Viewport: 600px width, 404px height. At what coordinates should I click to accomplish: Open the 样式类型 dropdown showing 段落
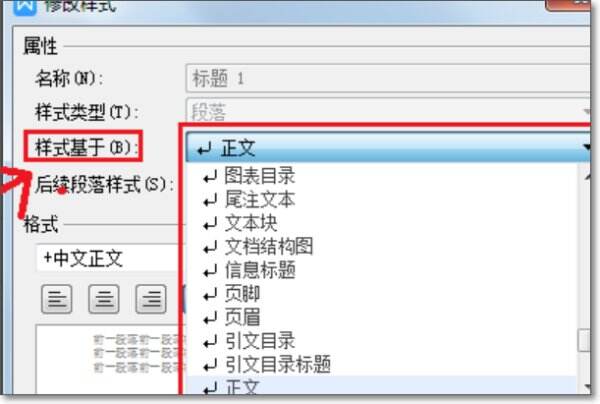[x=388, y=112]
